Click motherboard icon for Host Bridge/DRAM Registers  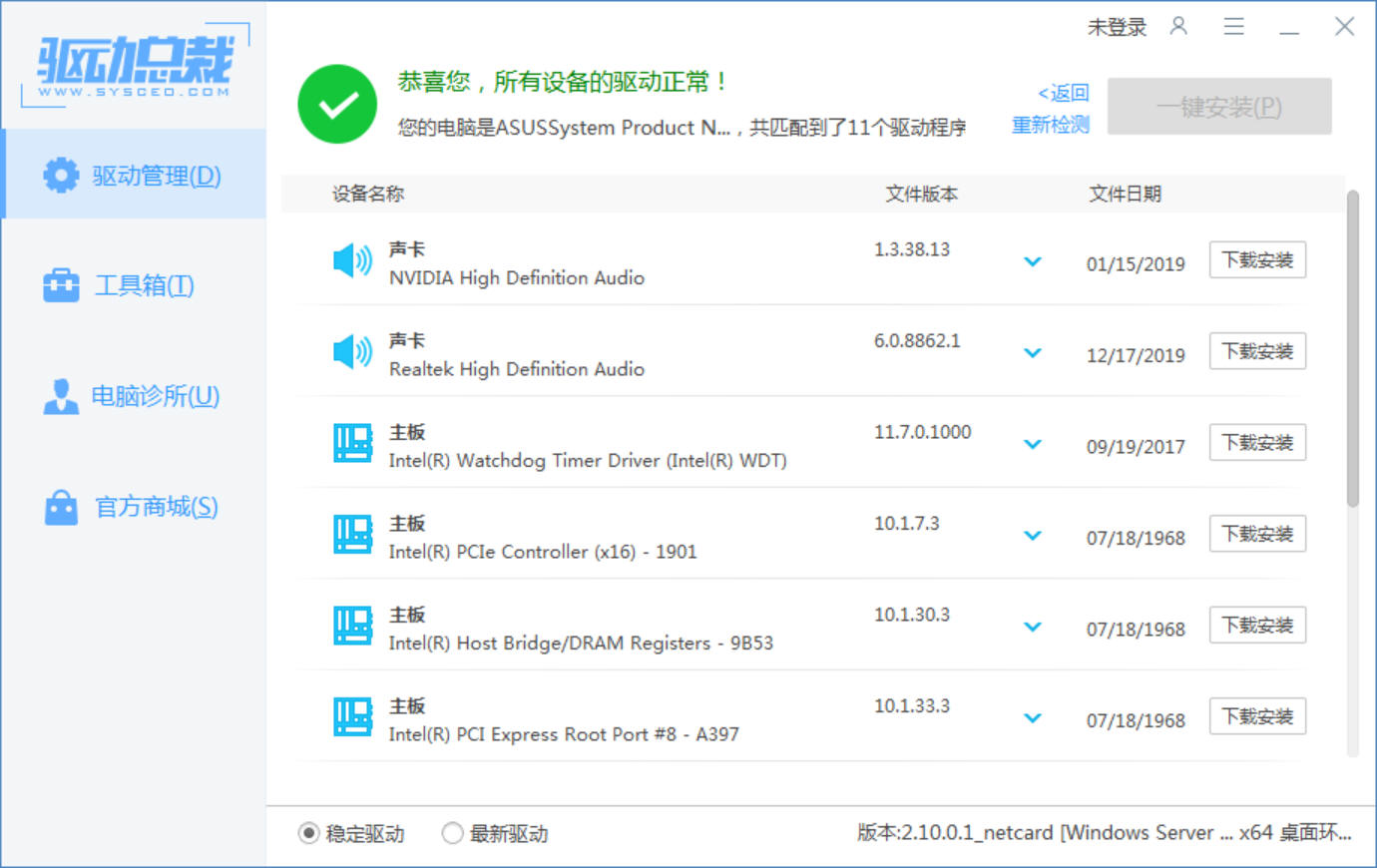tap(352, 626)
